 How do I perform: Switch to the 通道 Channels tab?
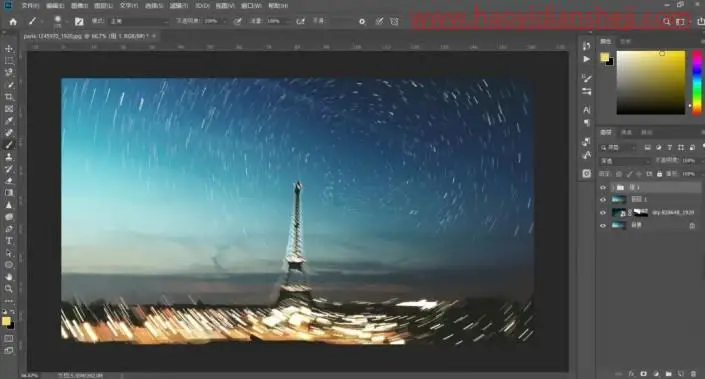pyautogui.click(x=626, y=132)
